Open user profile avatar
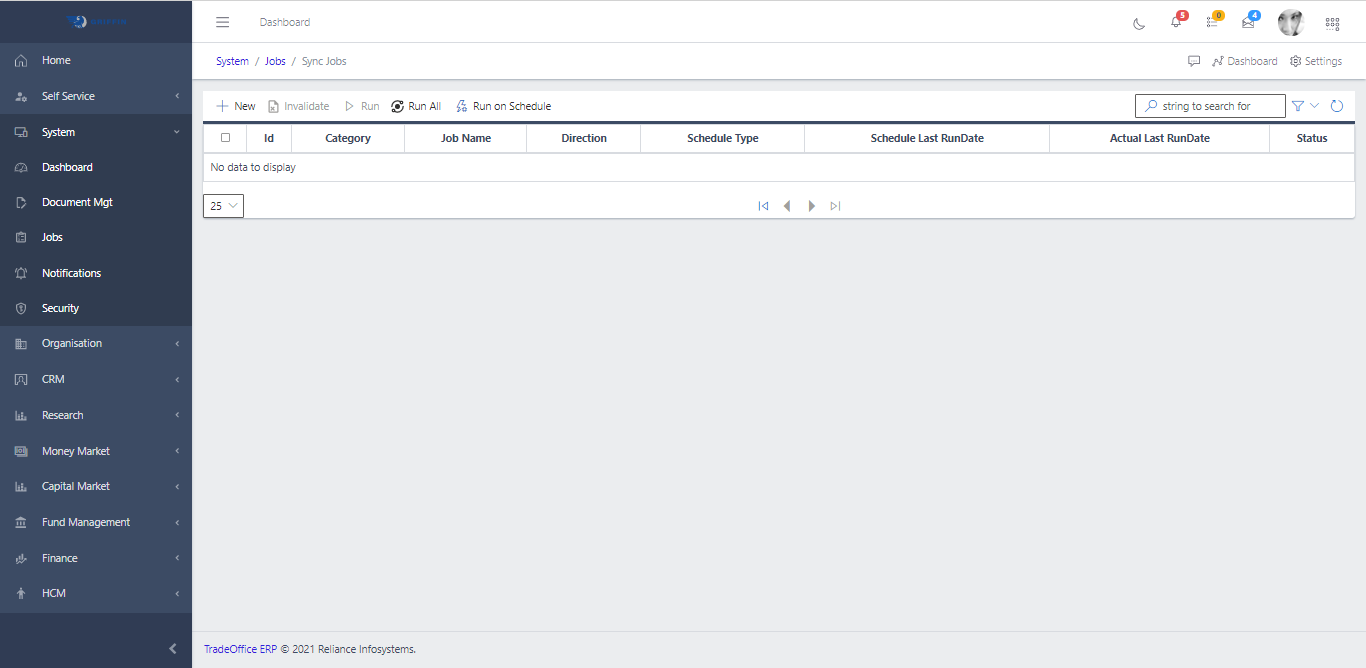Screen dimensions: 1366x668 (1291, 22)
